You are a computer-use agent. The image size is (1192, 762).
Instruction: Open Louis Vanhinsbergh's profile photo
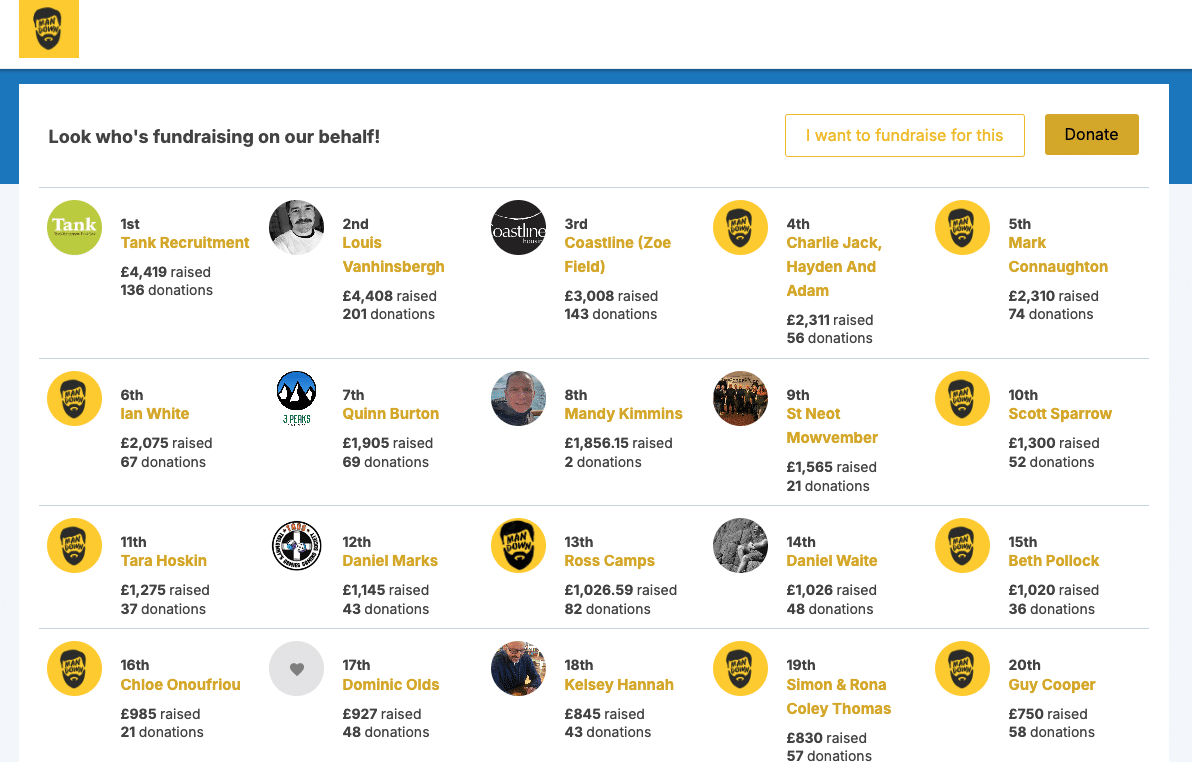pos(296,227)
